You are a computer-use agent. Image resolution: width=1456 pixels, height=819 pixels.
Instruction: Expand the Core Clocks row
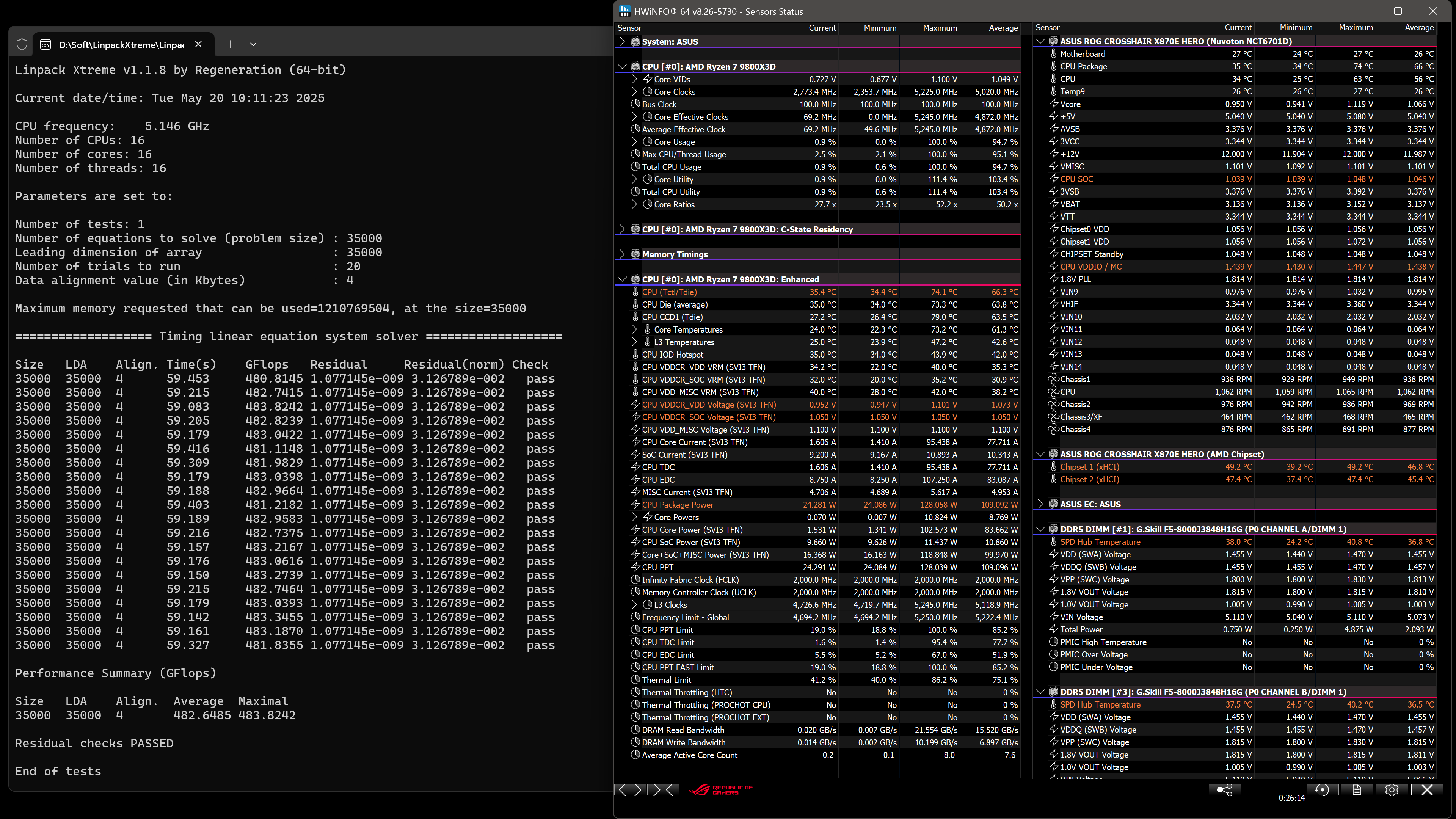[x=634, y=91]
